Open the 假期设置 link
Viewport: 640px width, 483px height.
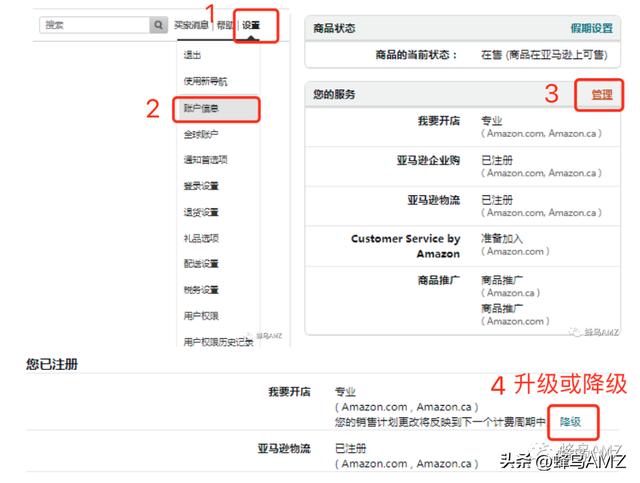point(591,28)
